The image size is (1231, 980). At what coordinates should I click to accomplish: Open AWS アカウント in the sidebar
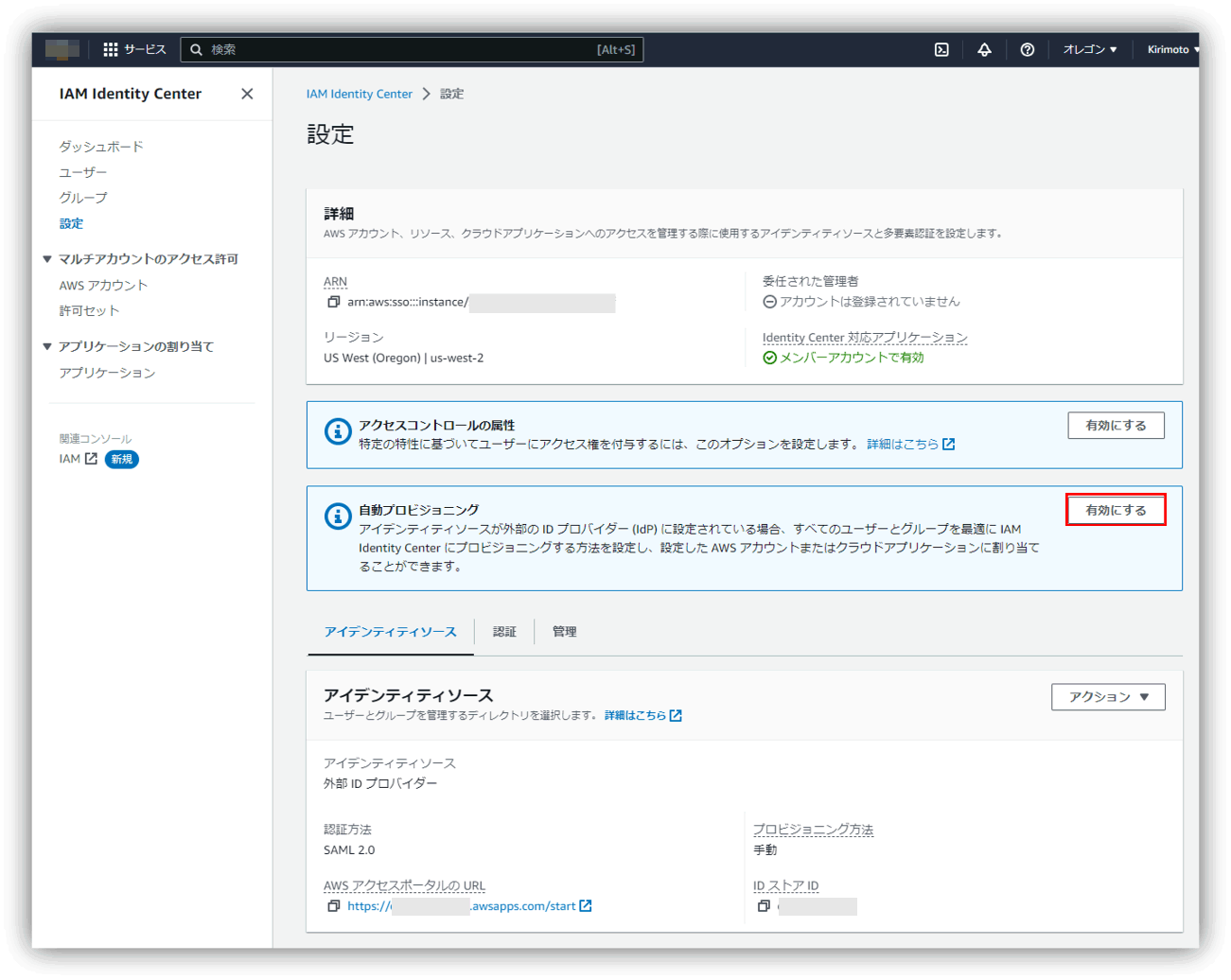click(103, 286)
